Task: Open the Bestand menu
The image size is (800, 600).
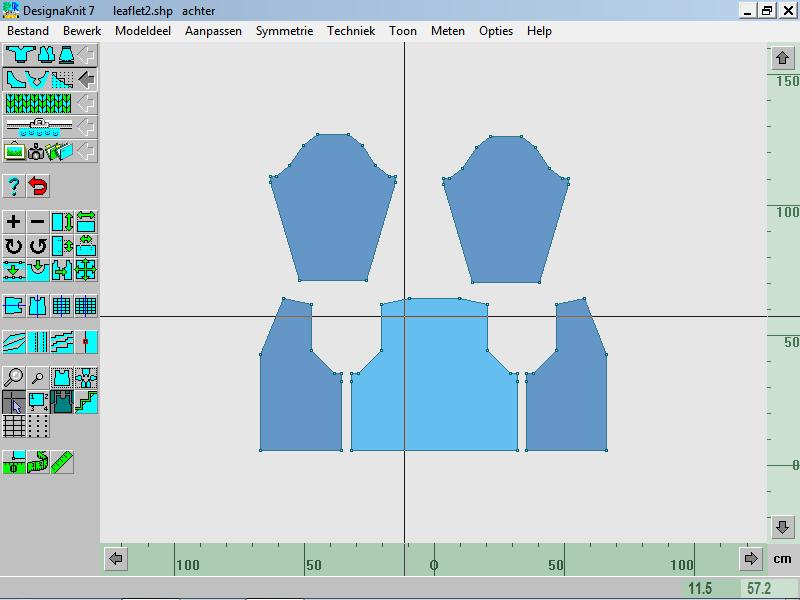Action: pyautogui.click(x=28, y=31)
